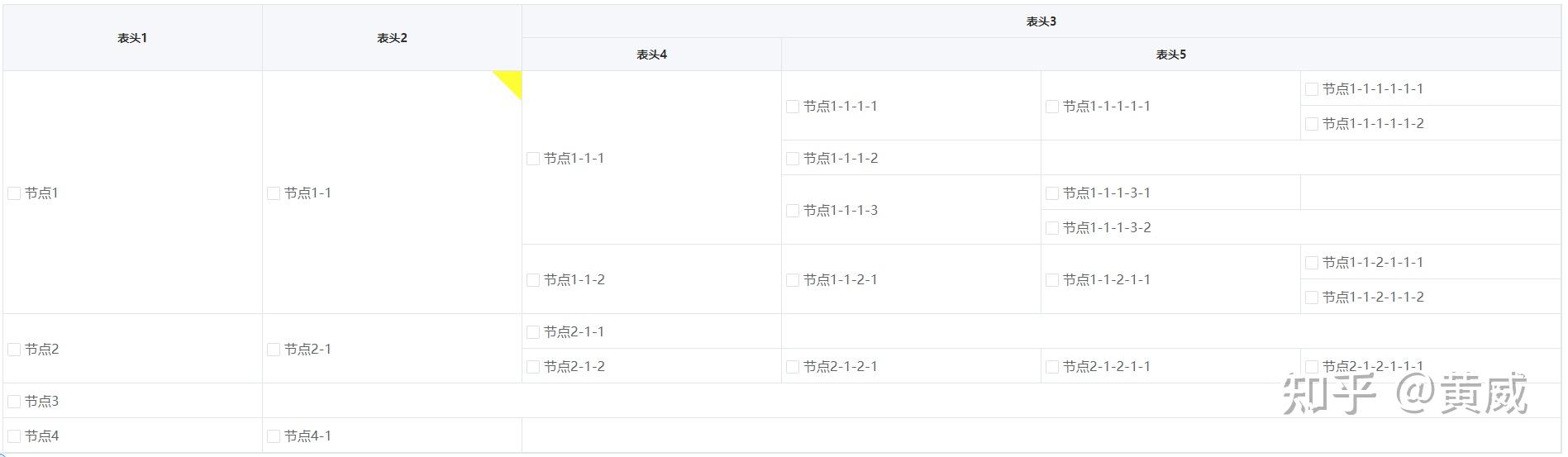The image size is (1568, 457).
Task: Tick the 节点1-1-2-1-1-2 checkbox
Action: click(1312, 298)
